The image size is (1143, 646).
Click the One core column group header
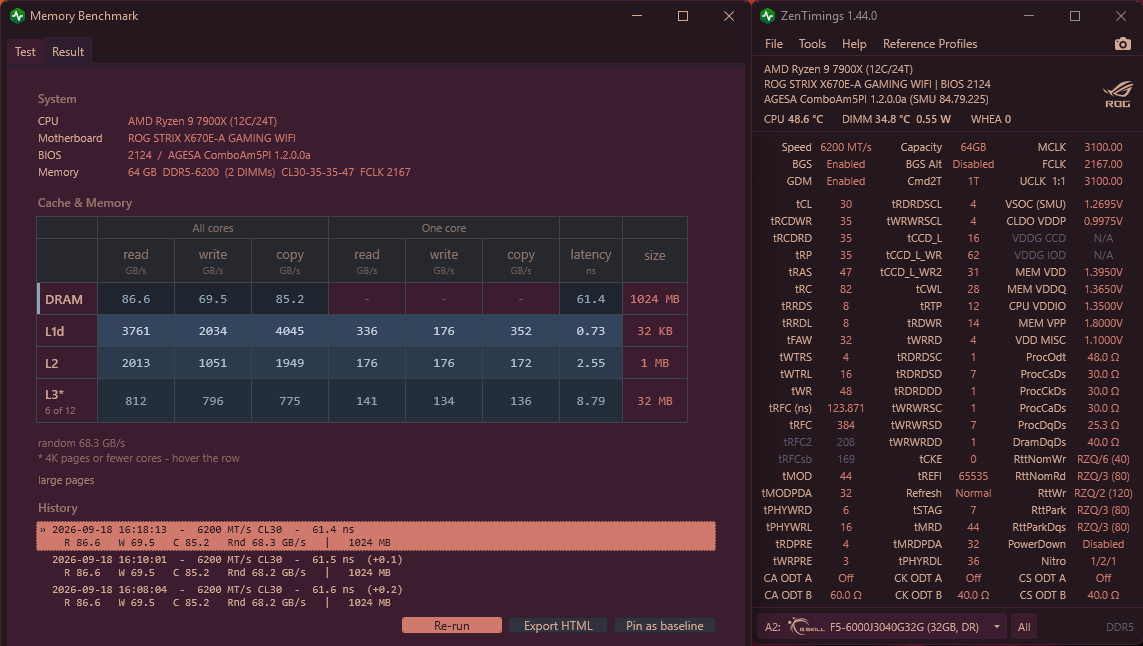(443, 228)
